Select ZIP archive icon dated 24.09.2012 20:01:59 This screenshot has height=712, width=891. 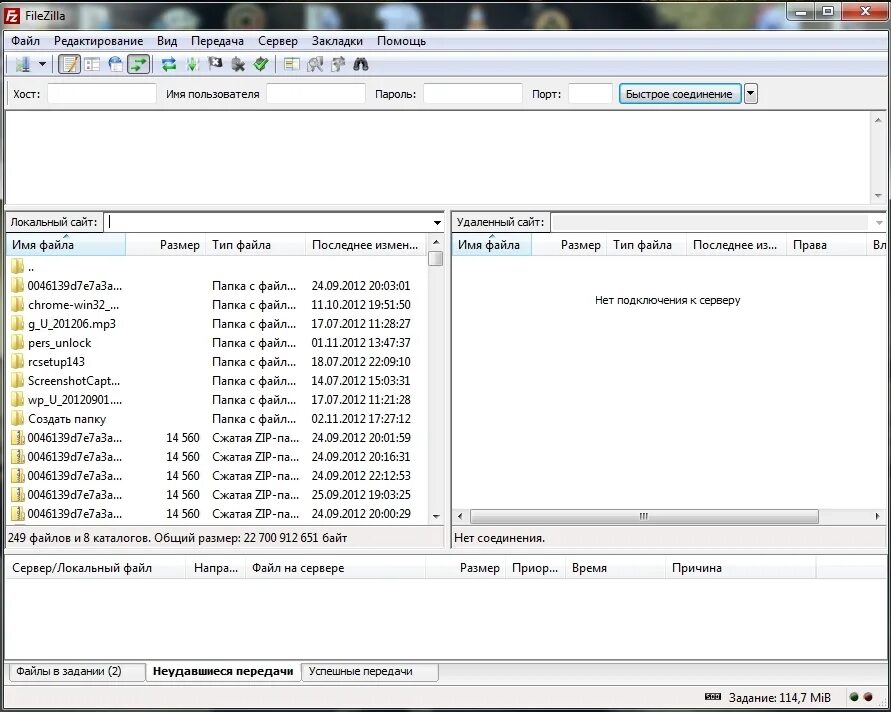coord(18,438)
